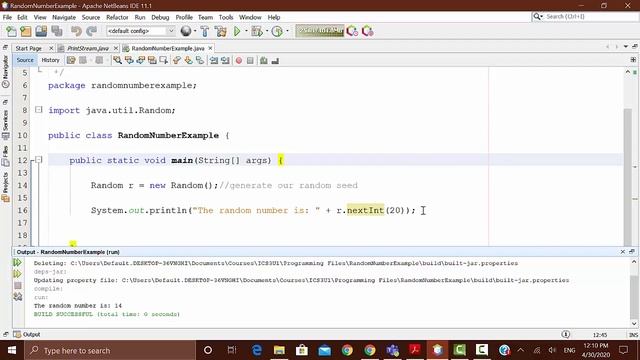Image resolution: width=640 pixels, height=360 pixels.
Task: Click Re-run with different parameters icon
Action: click(17, 273)
